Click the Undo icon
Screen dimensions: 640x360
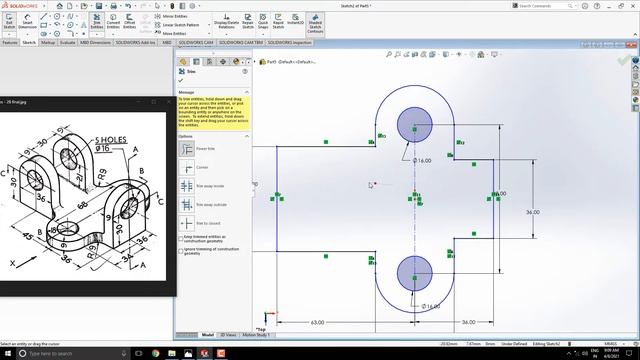coord(128,6)
